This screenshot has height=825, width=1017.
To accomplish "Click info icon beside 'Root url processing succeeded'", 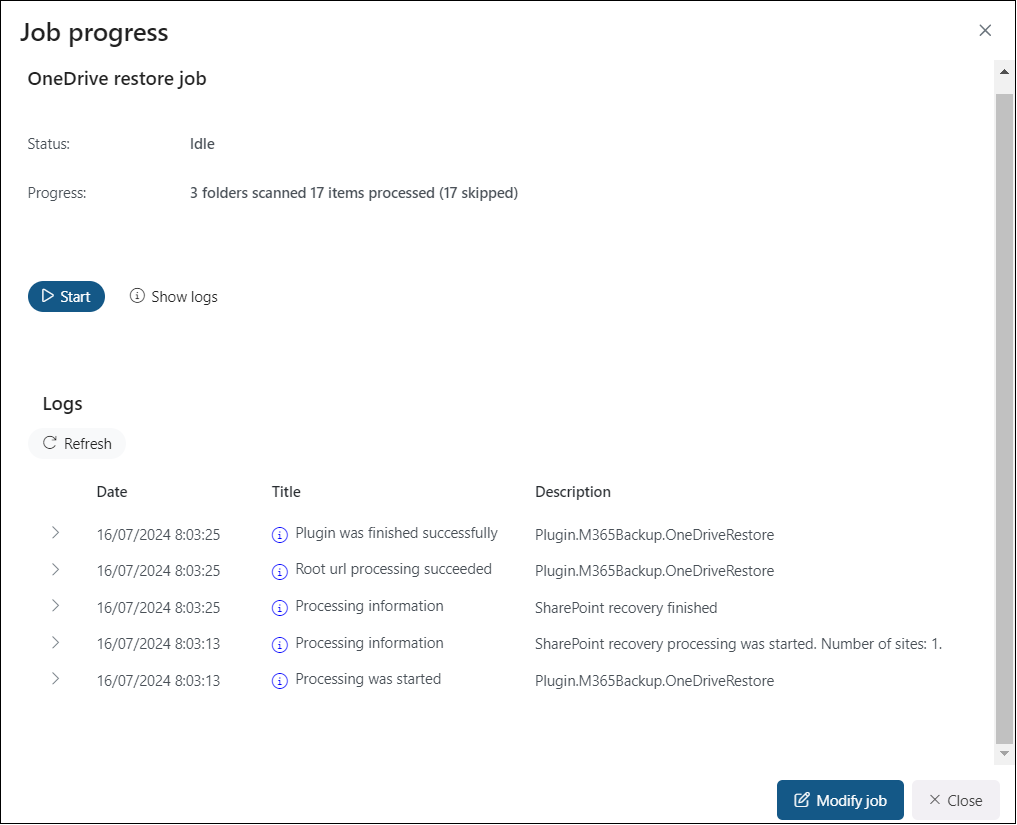I will [x=279, y=571].
